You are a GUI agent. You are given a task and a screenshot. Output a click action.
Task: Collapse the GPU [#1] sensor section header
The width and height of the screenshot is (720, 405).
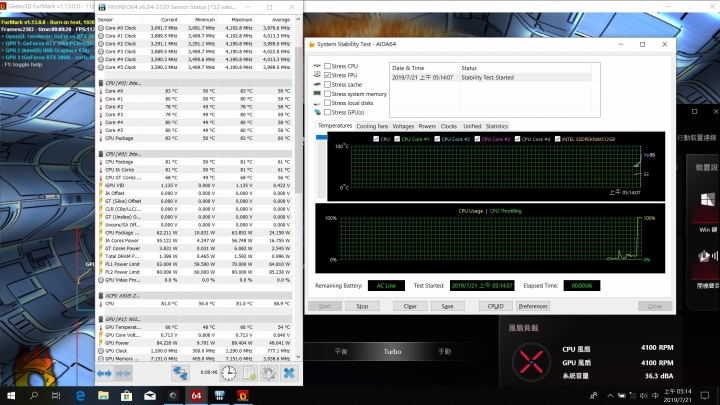[x=195, y=319]
